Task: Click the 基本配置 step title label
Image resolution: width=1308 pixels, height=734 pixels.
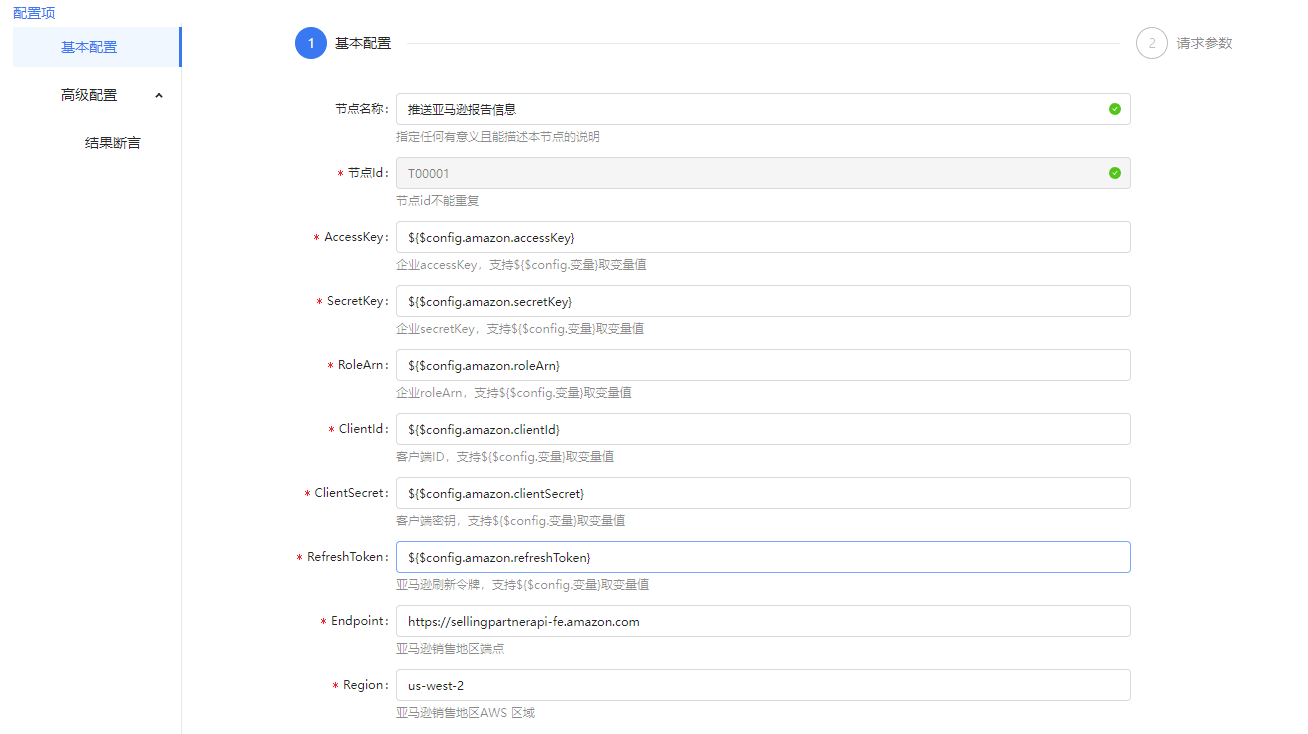Action: tap(363, 43)
